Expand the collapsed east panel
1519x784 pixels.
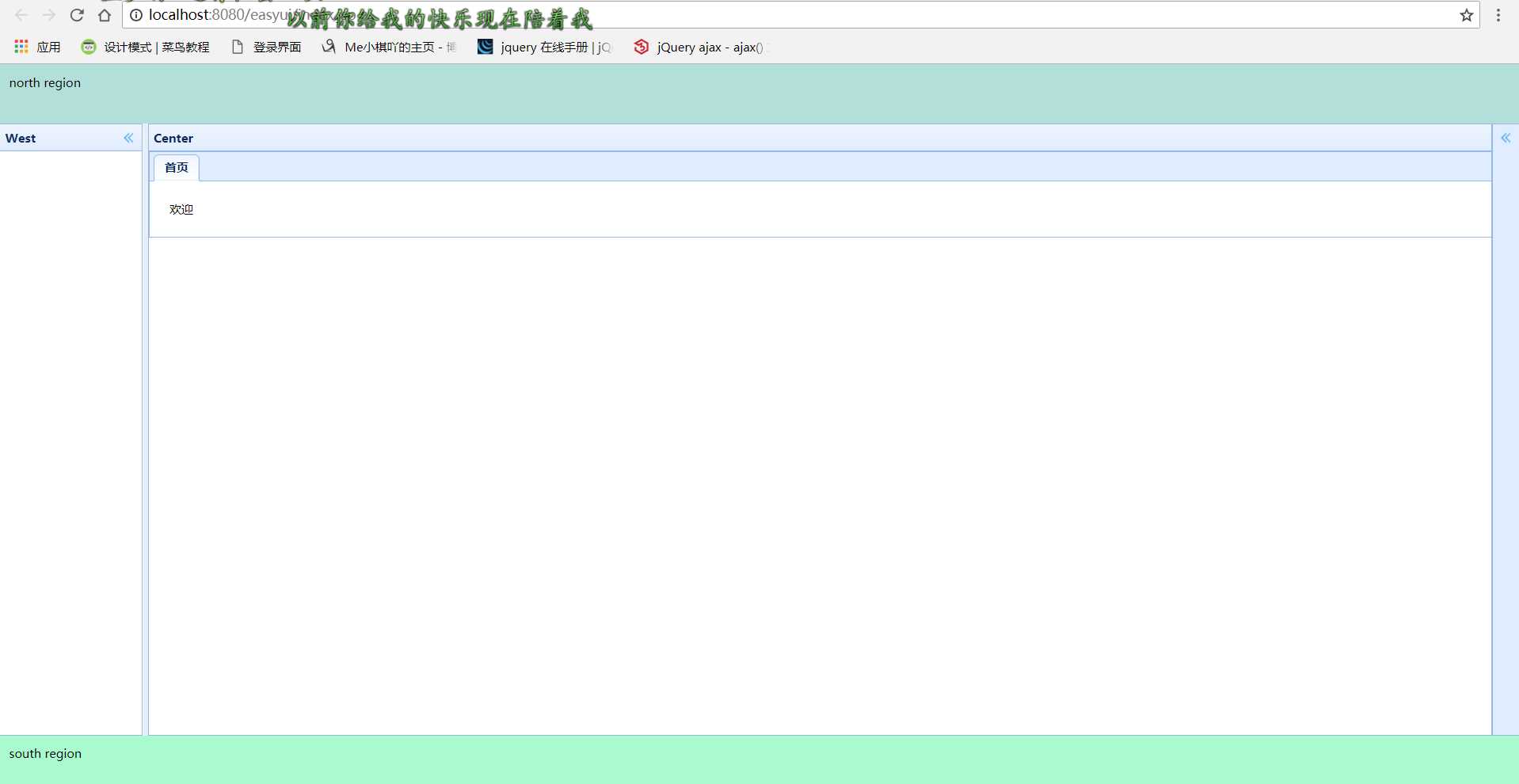1506,138
